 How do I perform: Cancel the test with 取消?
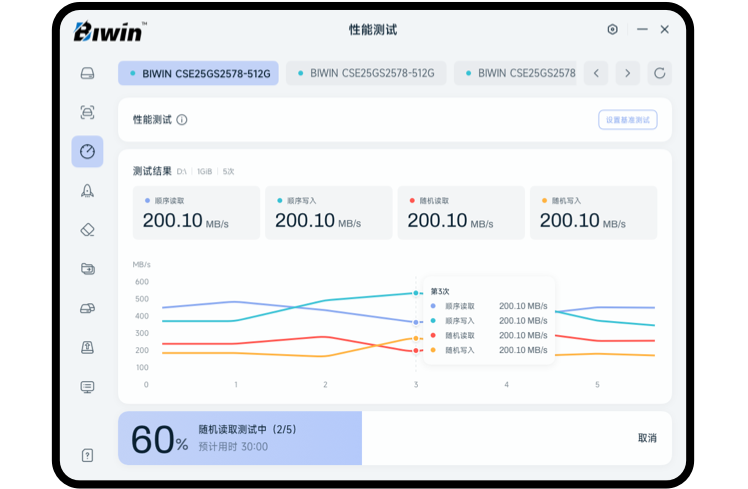click(647, 438)
